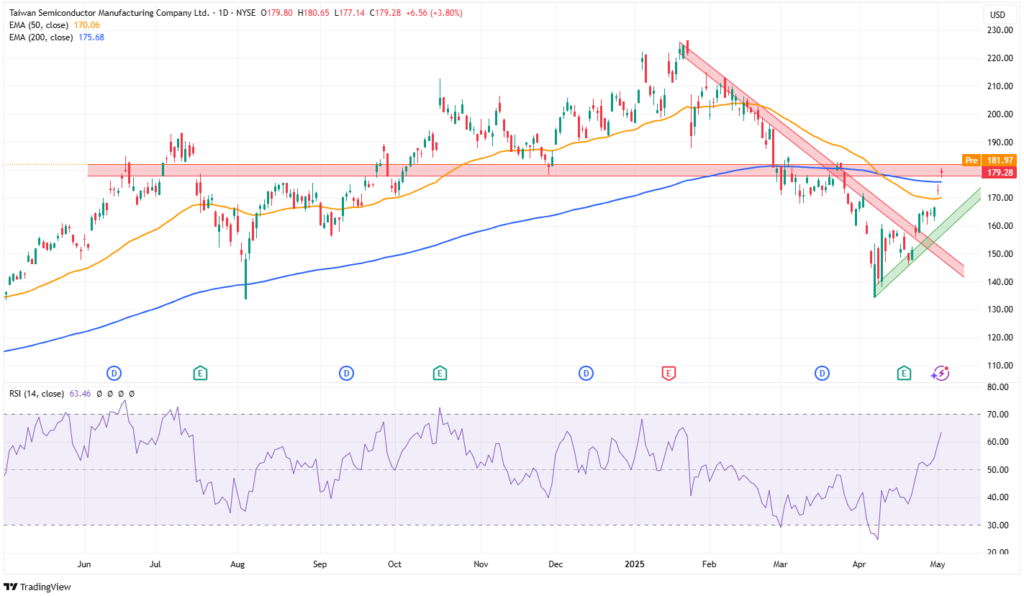Click the Pre 181.97 pre-market price label
Viewport: 1024px width, 596px height.
[x=989, y=160]
